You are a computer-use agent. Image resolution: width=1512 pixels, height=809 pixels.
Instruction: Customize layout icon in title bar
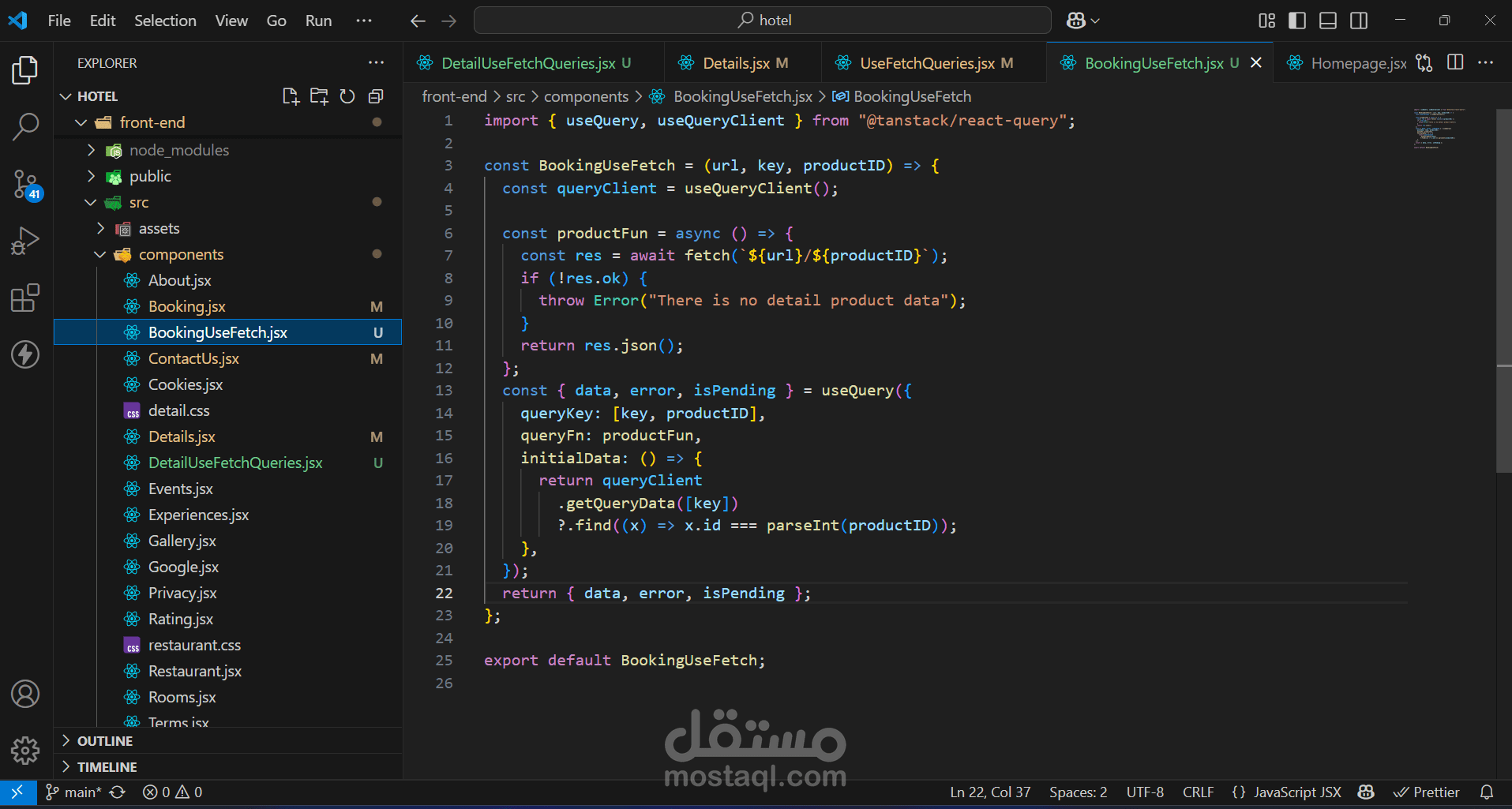1266,21
